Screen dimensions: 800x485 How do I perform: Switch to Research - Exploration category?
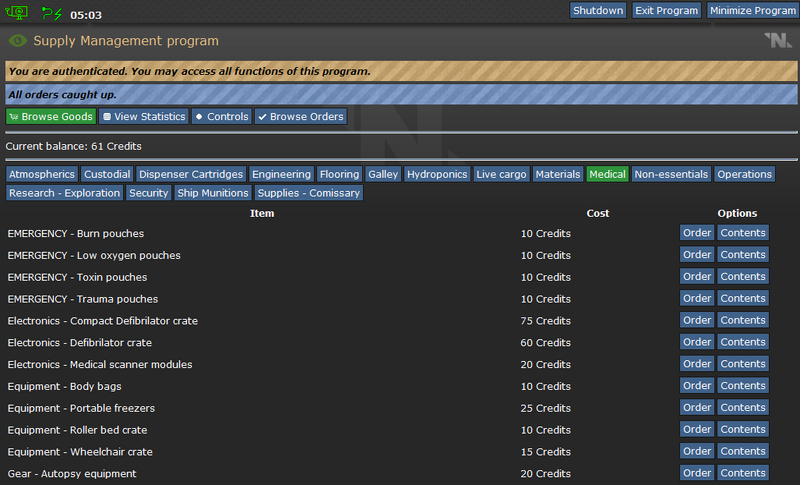pos(64,193)
